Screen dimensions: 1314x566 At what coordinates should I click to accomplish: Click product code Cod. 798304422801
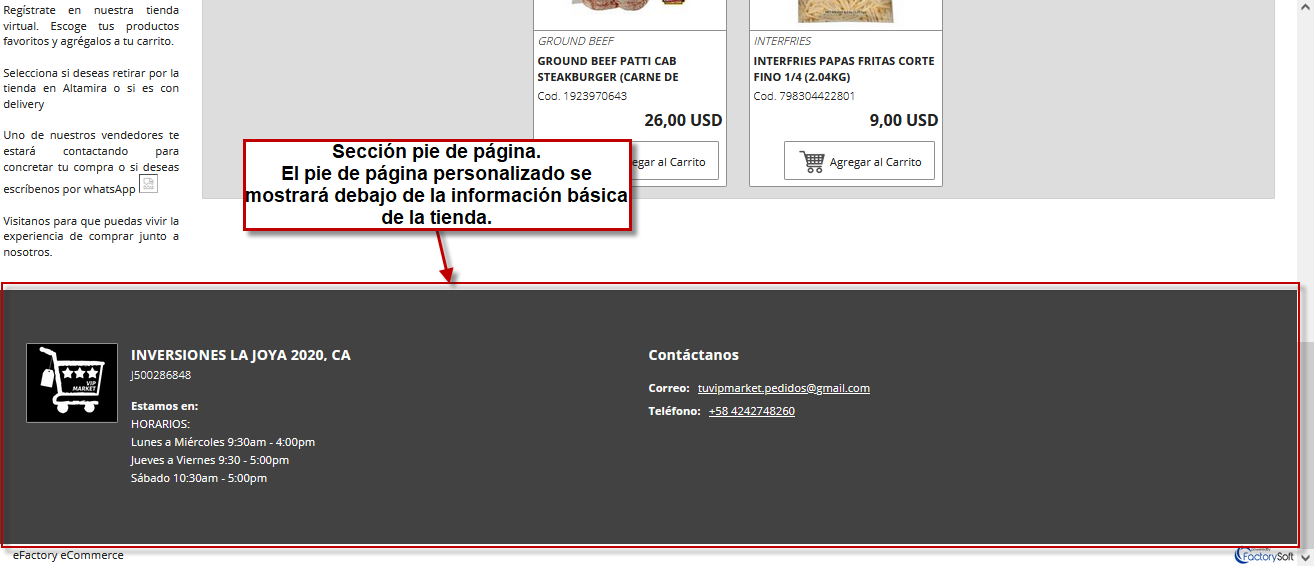pyautogui.click(x=804, y=96)
